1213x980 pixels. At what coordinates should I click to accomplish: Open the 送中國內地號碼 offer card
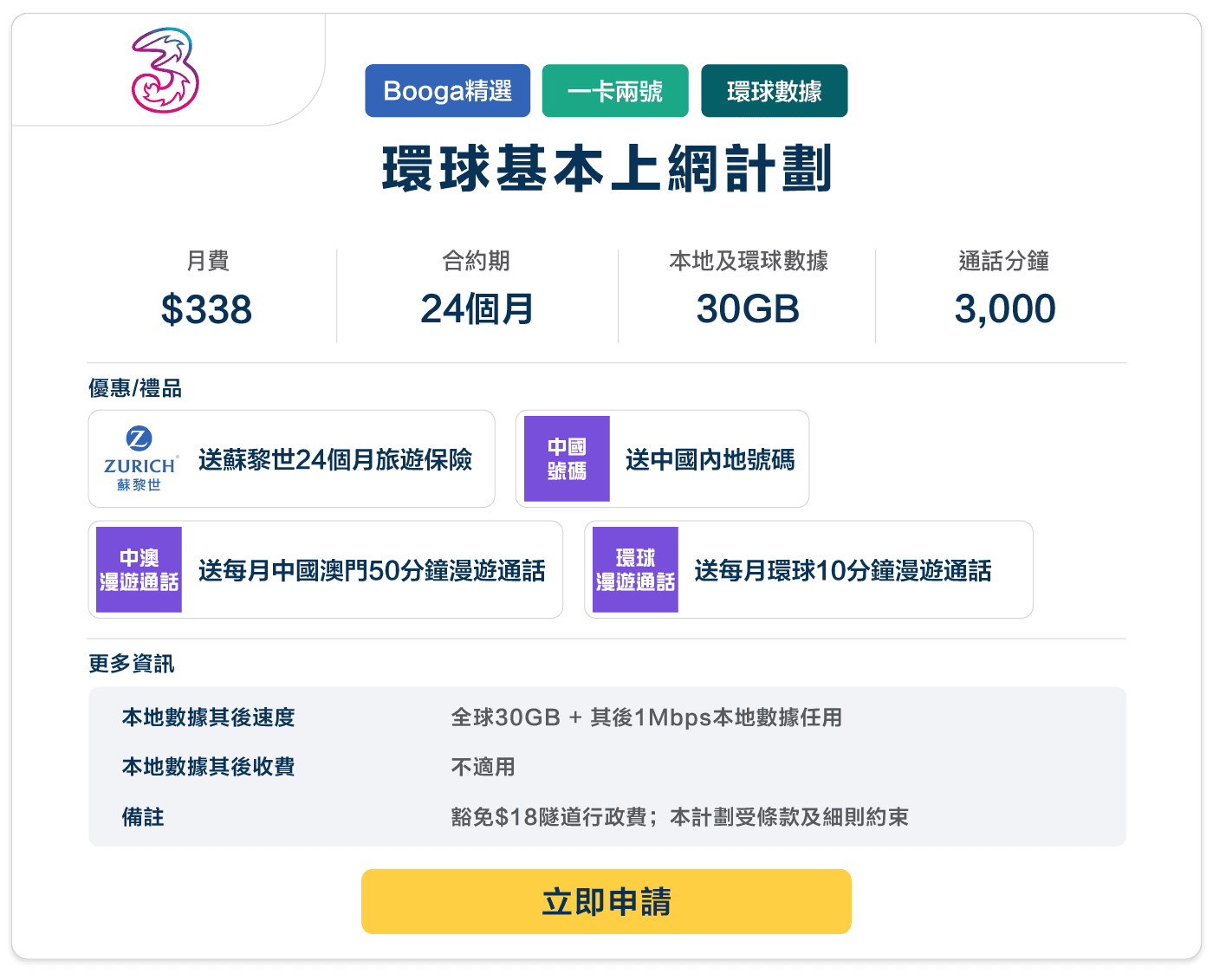(662, 458)
